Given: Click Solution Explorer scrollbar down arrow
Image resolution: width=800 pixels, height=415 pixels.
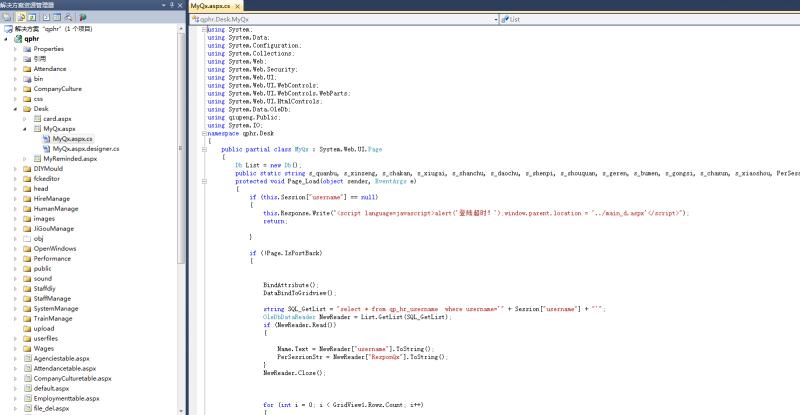Looking at the screenshot, I should coord(181,411).
